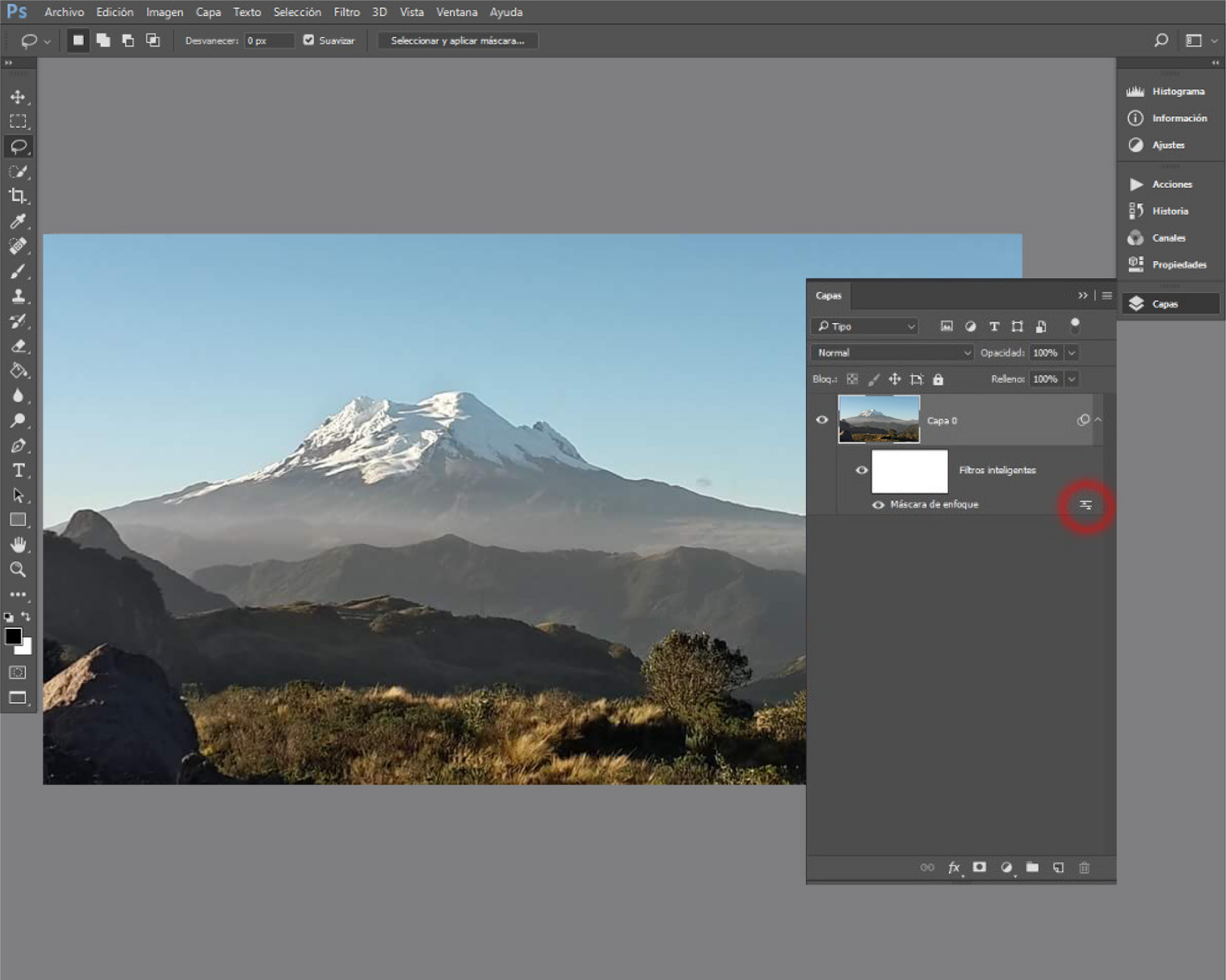Select the Eyedropper tool
This screenshot has height=980, width=1226.
click(x=18, y=221)
